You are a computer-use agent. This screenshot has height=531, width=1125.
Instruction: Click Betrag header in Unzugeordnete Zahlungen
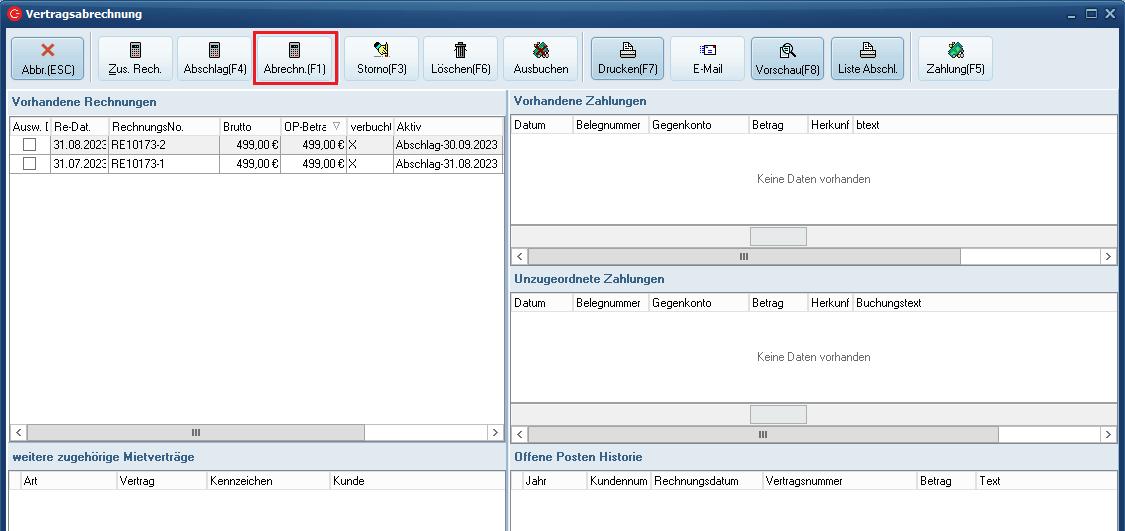point(777,303)
